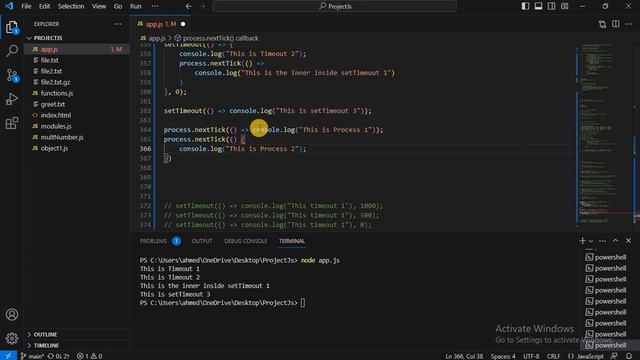
Task: Split the editor to the right
Action: point(616,24)
